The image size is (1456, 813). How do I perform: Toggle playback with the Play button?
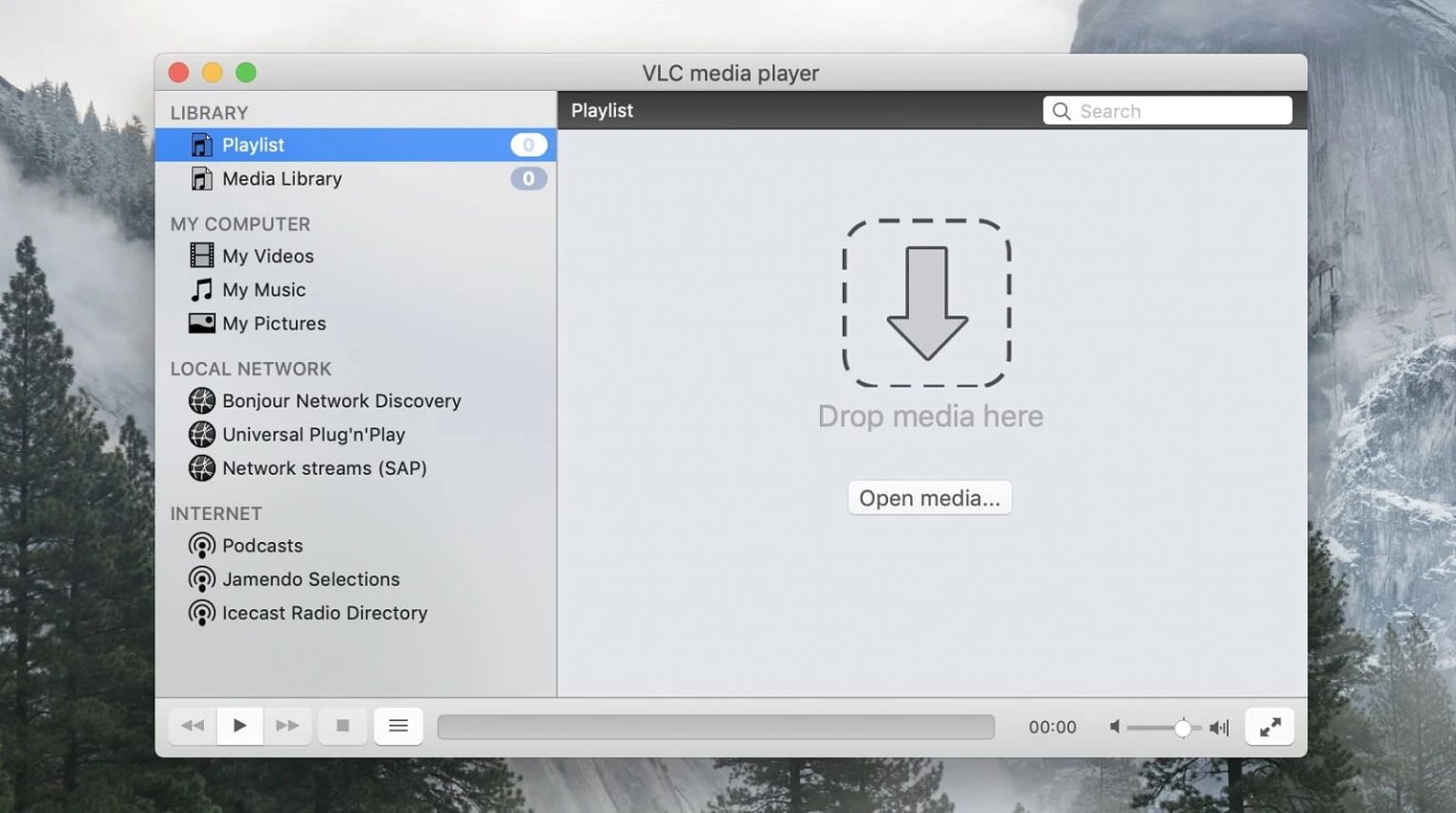point(240,725)
